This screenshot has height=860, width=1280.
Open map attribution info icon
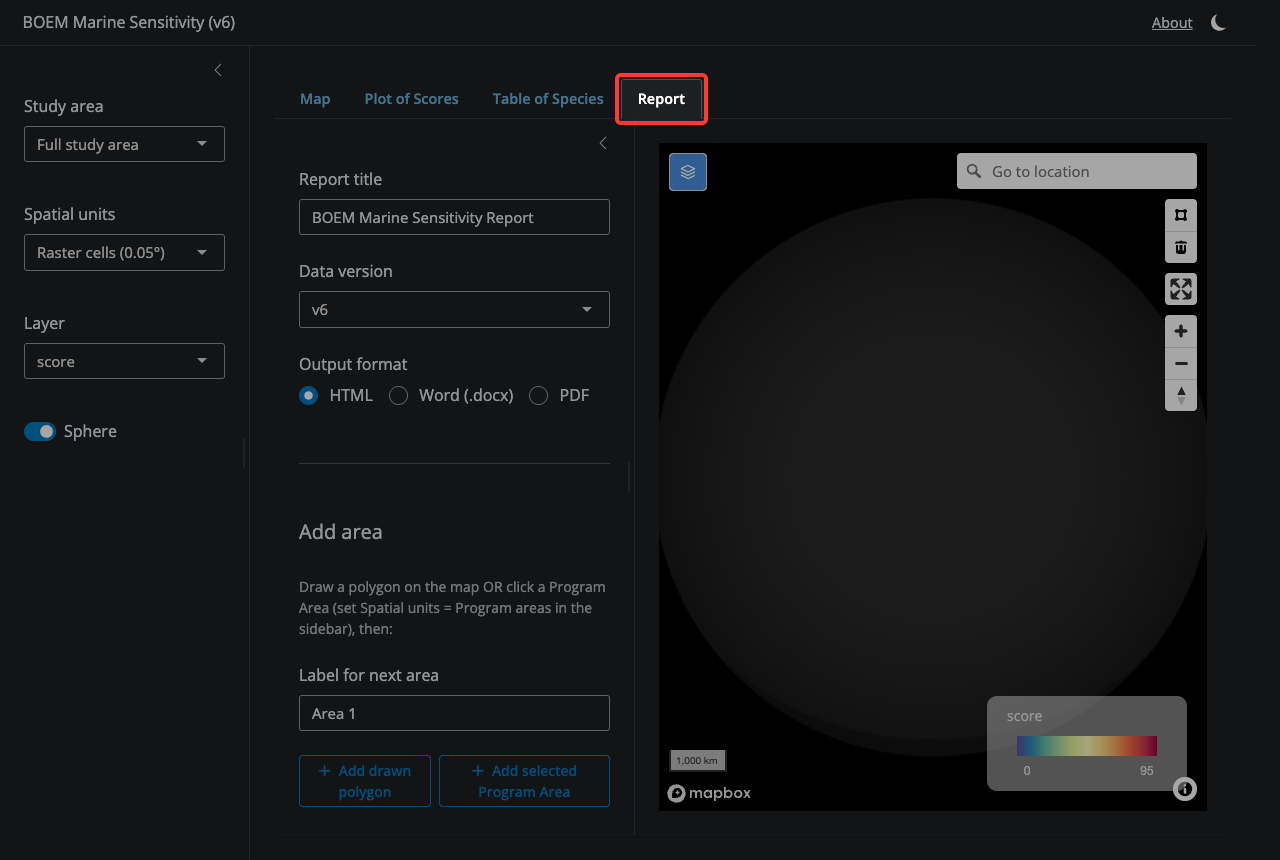(x=1185, y=789)
